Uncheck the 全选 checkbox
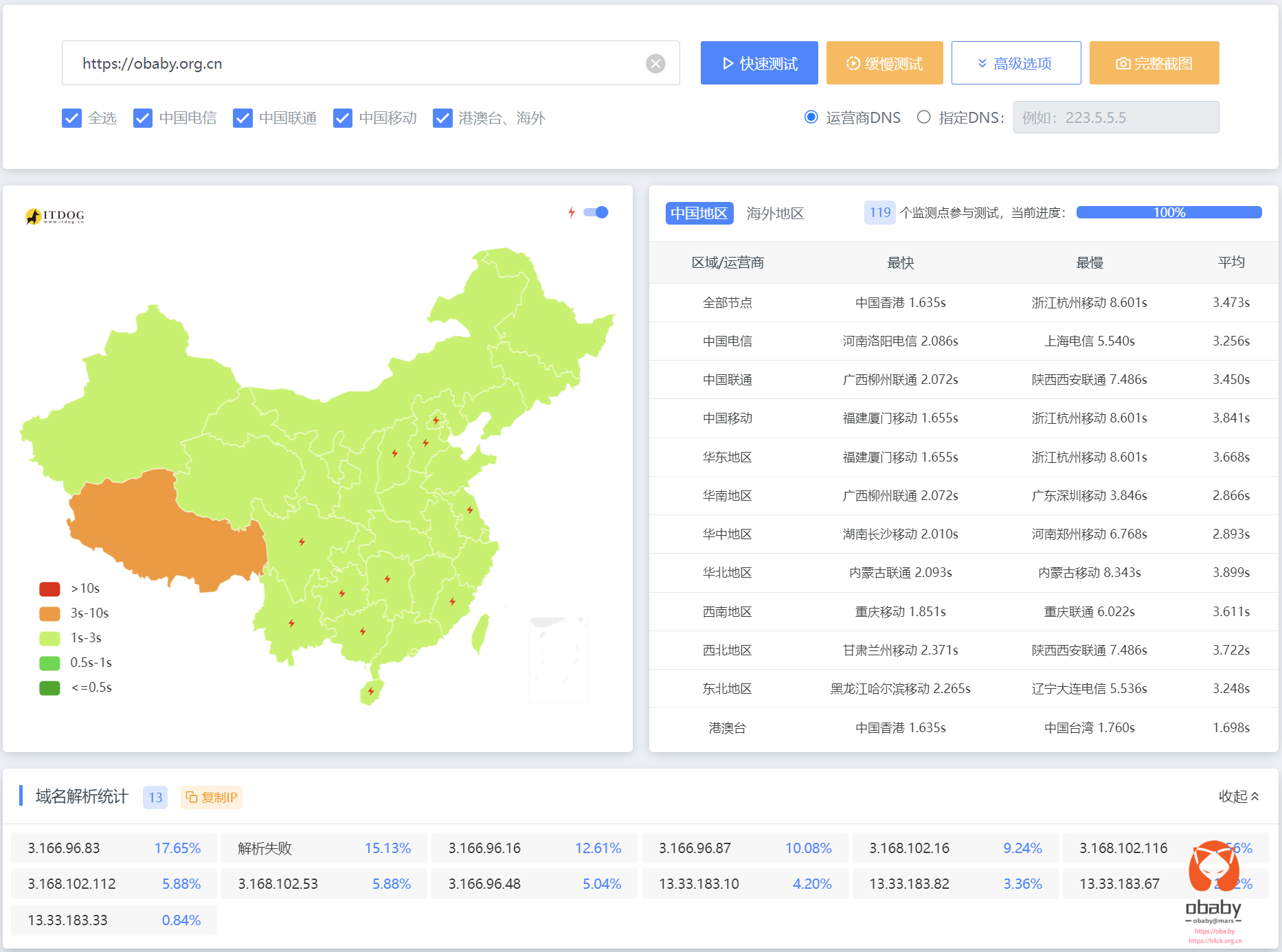The height and width of the screenshot is (952, 1282). click(x=72, y=117)
